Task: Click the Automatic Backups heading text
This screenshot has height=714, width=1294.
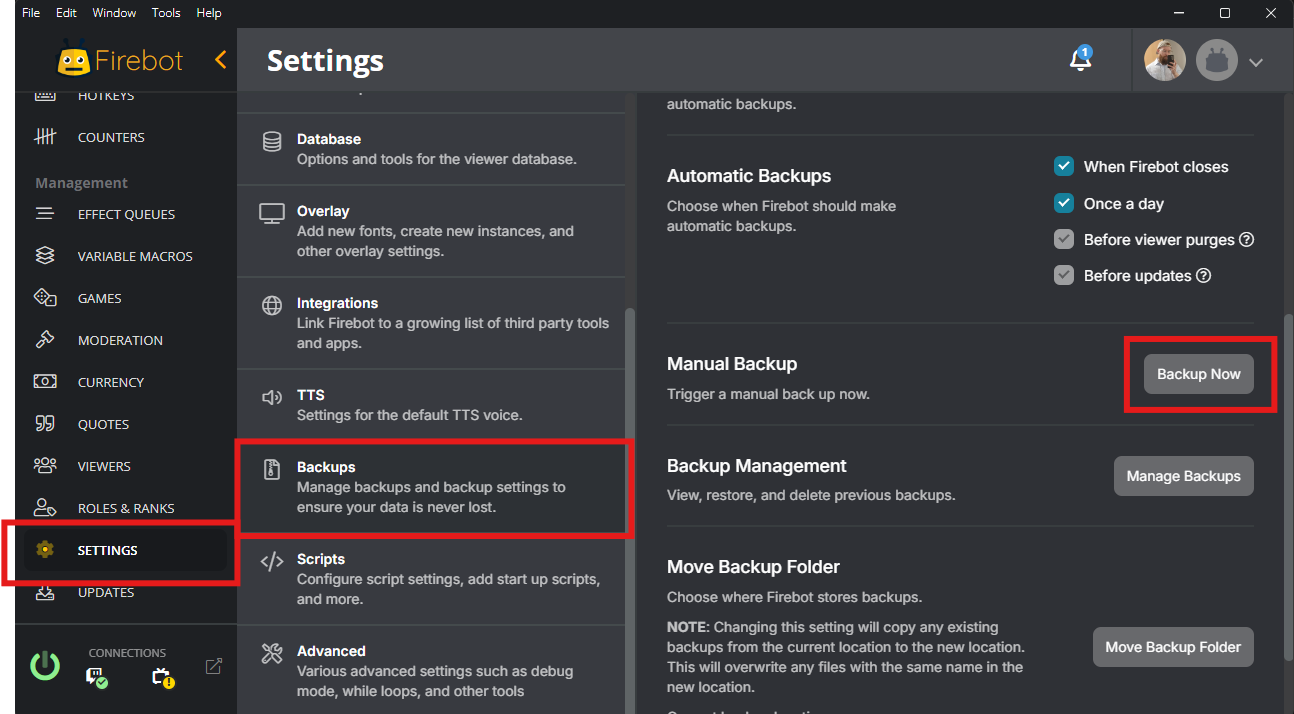Action: 749,176
